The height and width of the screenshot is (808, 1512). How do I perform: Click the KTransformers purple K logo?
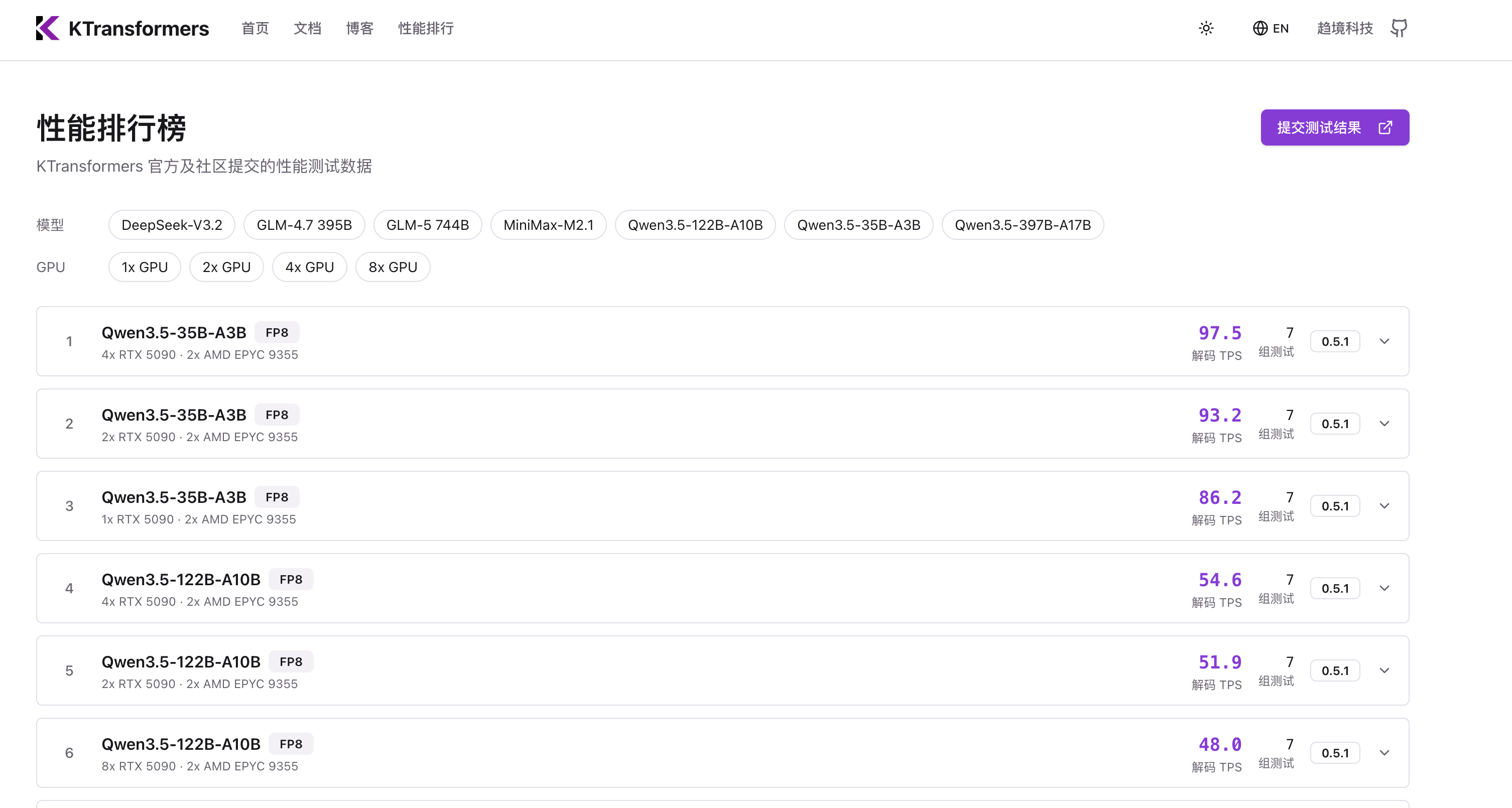point(48,28)
